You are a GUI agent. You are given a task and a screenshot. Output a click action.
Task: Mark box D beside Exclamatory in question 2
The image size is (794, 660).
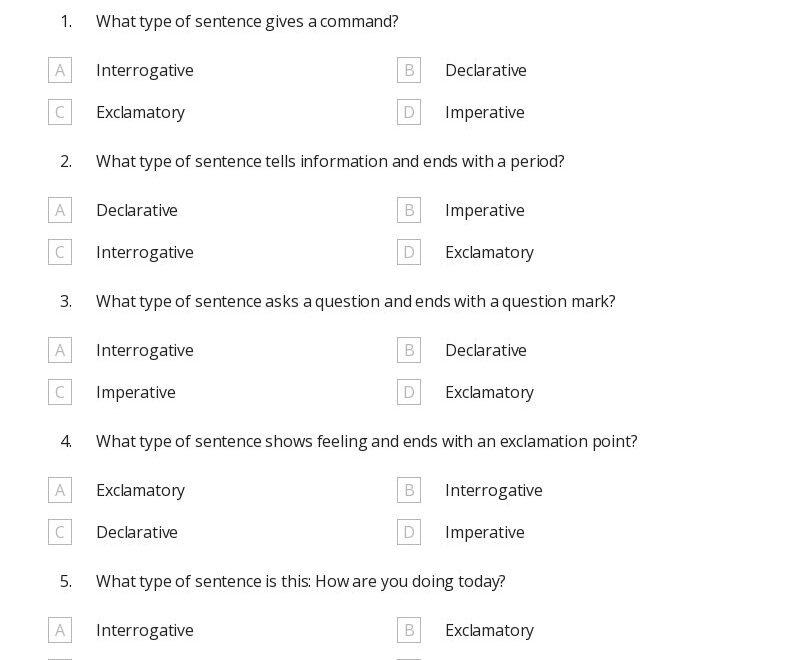(409, 252)
